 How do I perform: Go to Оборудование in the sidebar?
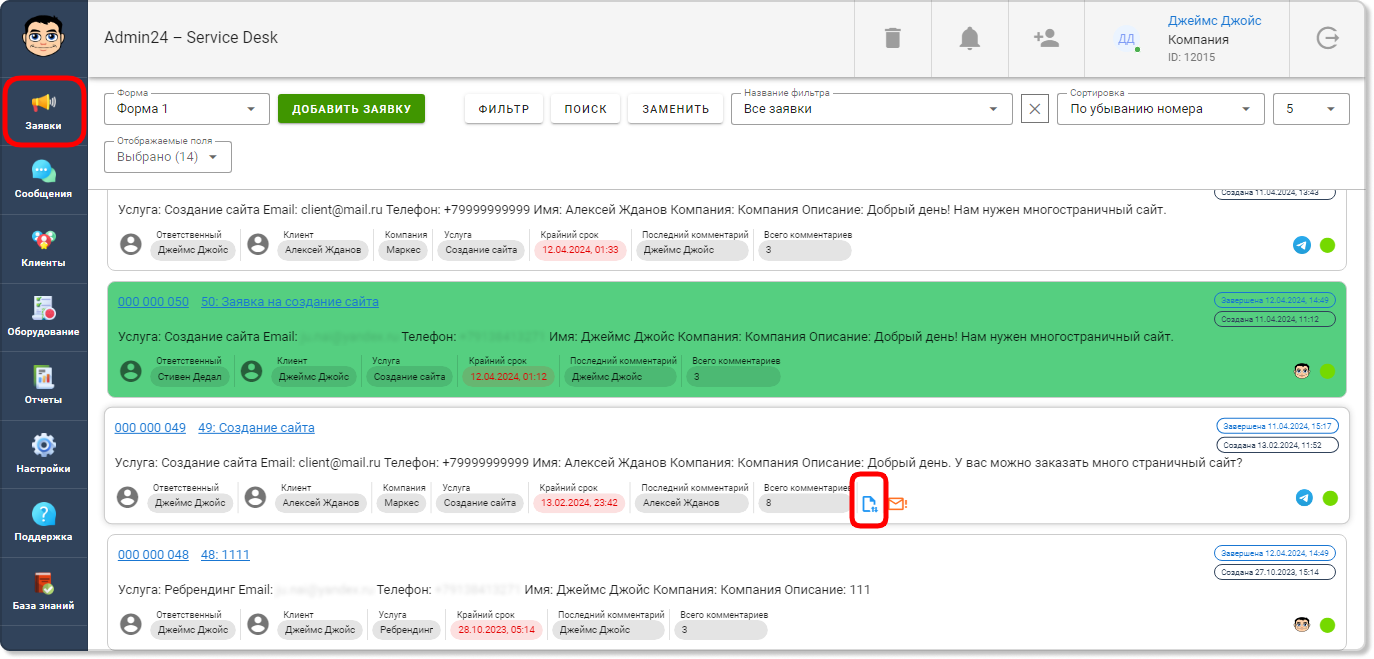43,317
